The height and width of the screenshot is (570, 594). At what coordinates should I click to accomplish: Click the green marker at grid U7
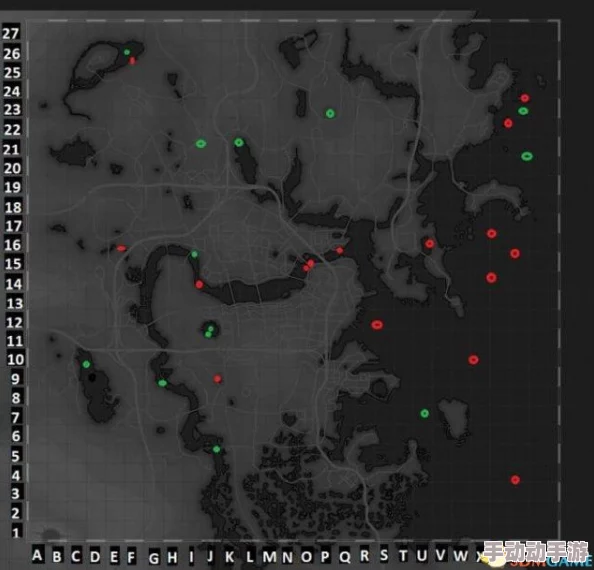424,413
